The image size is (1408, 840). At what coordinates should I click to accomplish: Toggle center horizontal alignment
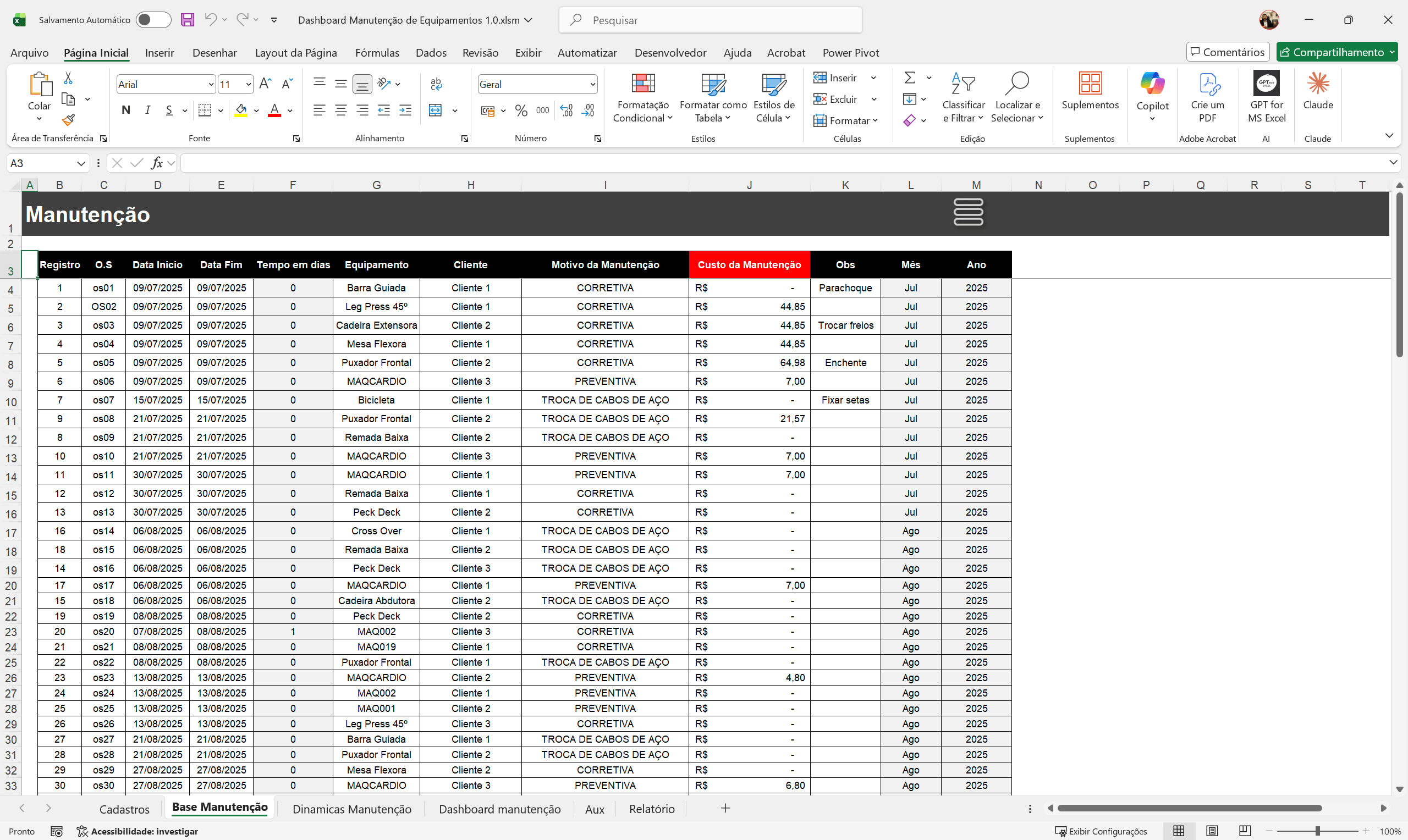341,110
